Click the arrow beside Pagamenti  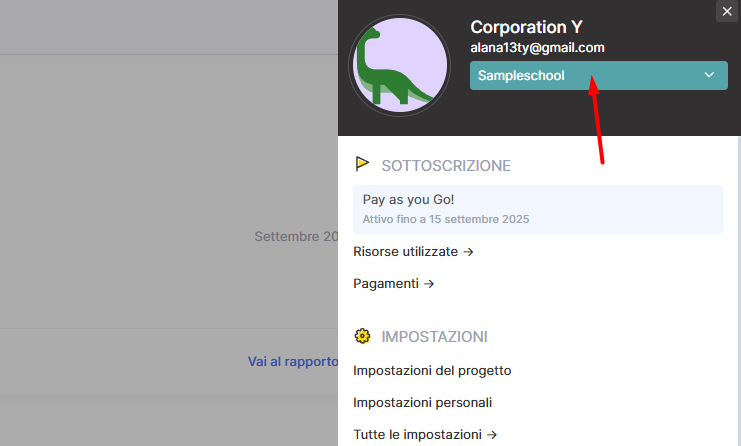429,284
